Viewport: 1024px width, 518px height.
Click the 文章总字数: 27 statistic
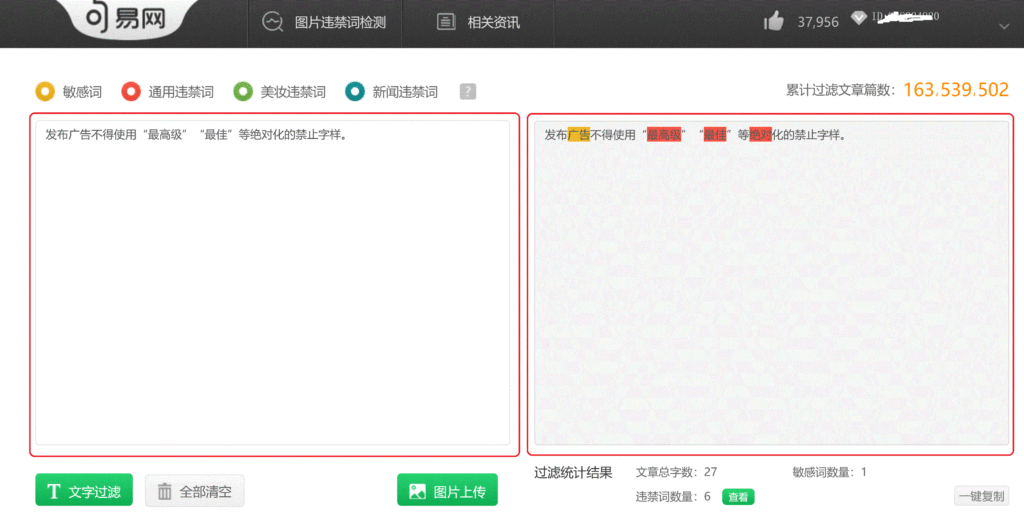[x=677, y=472]
